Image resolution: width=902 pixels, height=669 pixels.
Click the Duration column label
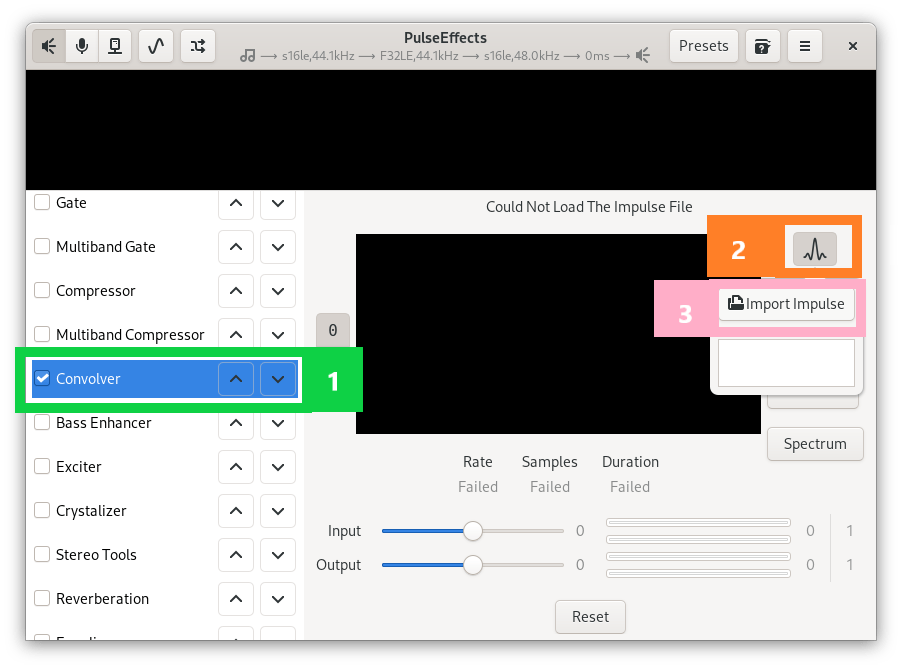coord(630,462)
